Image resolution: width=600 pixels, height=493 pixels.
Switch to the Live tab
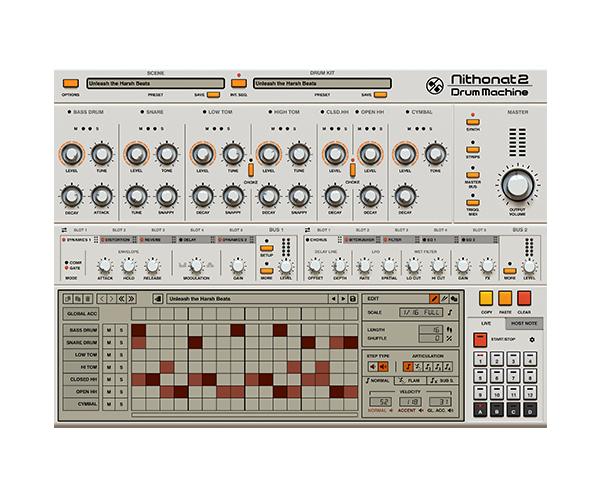[486, 323]
